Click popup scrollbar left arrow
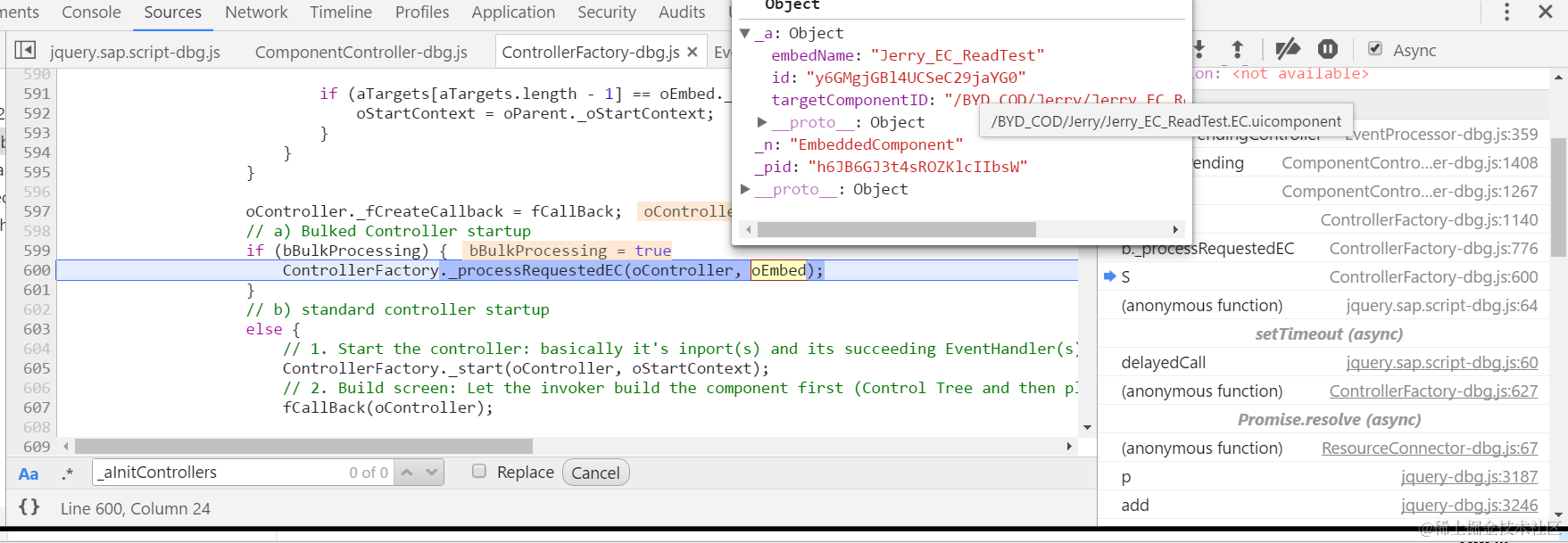Viewport: 1568px width, 543px height. point(748,229)
